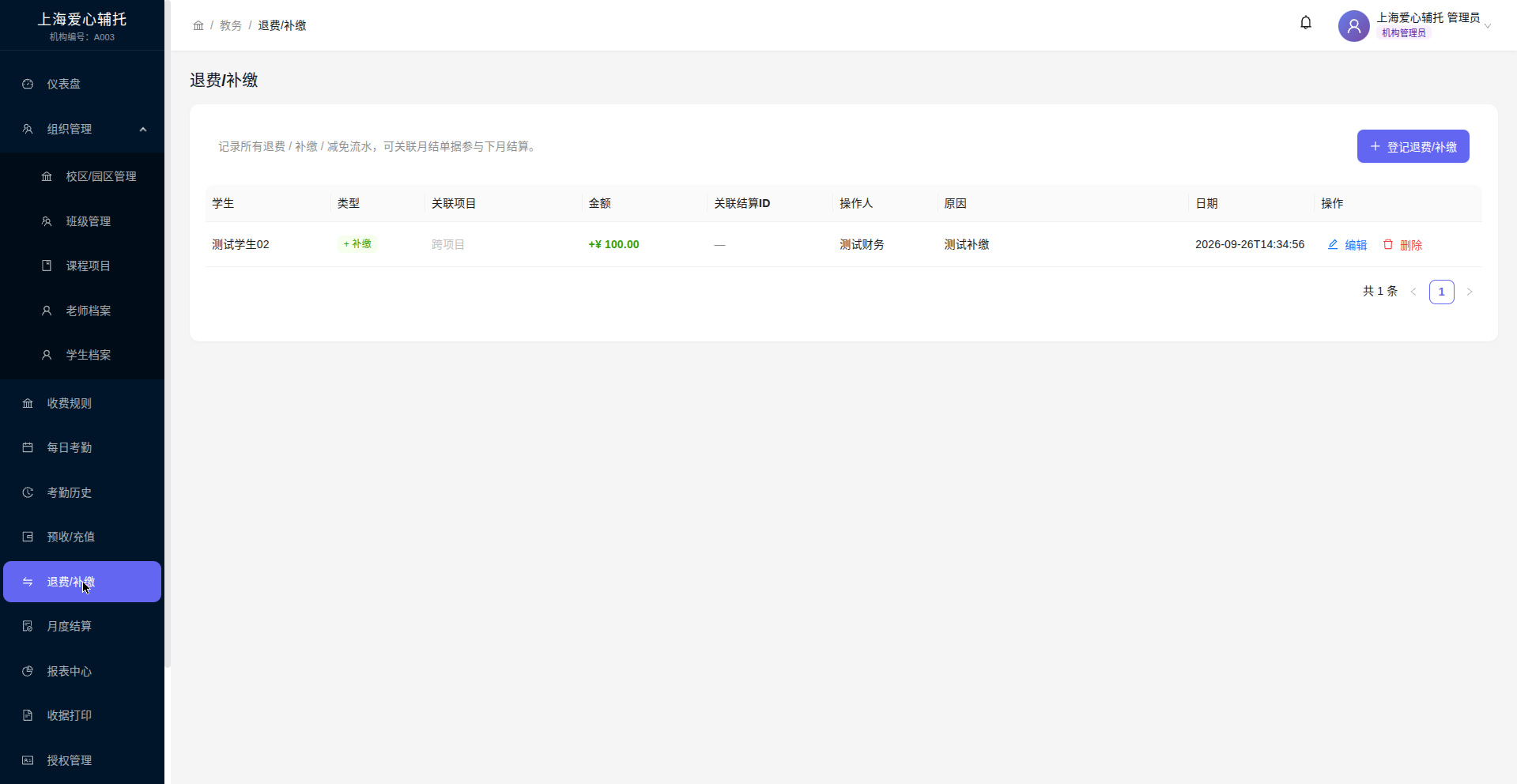1517x784 pixels.
Task: Click the 收据打印 document icon
Action: [28, 715]
